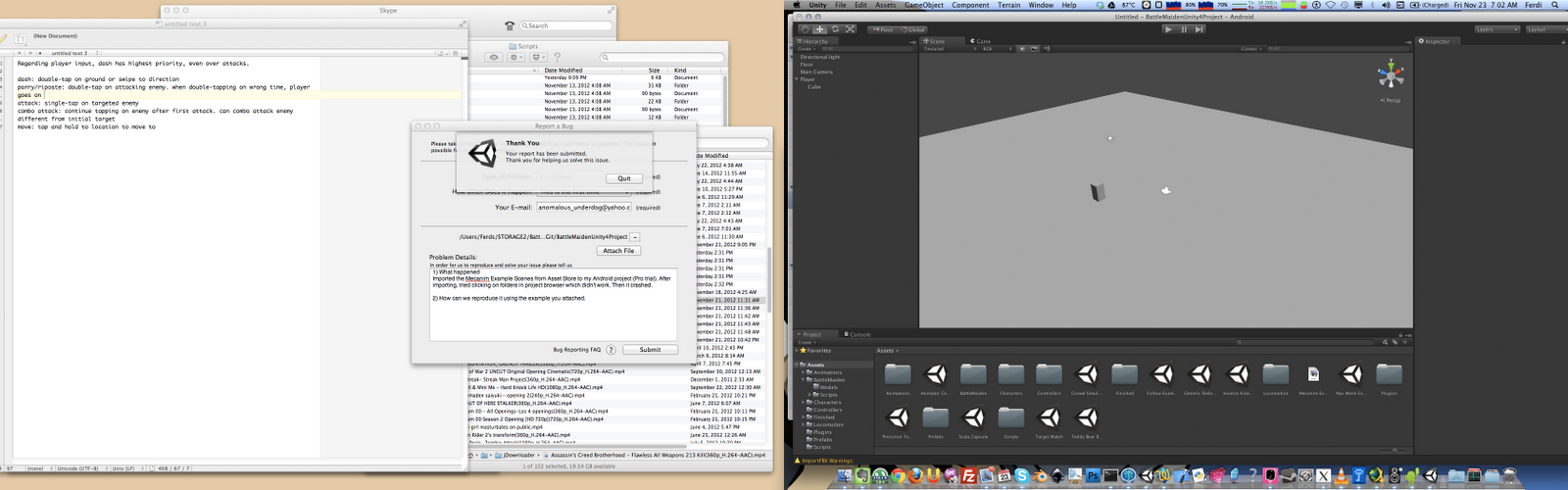Viewport: 1568px width, 490px height.
Task: Open the Layout dropdown in Unity
Action: [x=1545, y=29]
